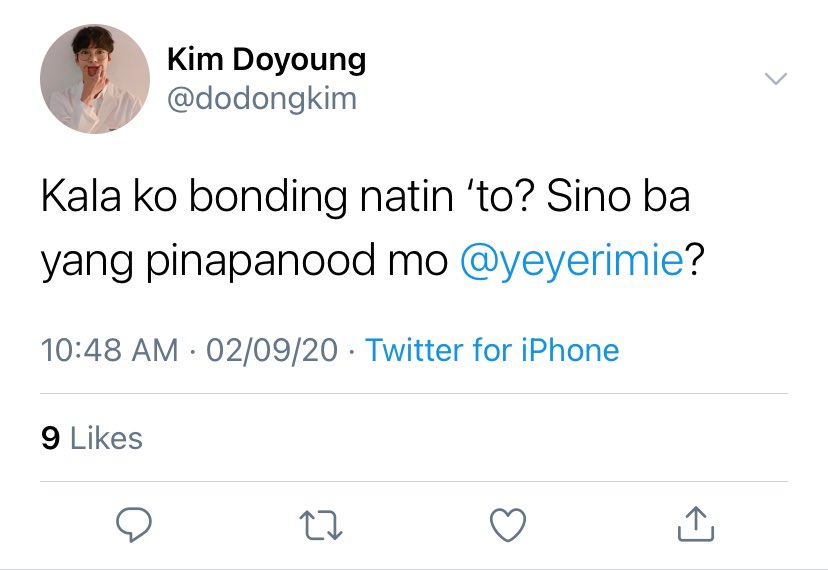Select the word 'Likes' under the tweet
The image size is (828, 570).
(x=106, y=438)
